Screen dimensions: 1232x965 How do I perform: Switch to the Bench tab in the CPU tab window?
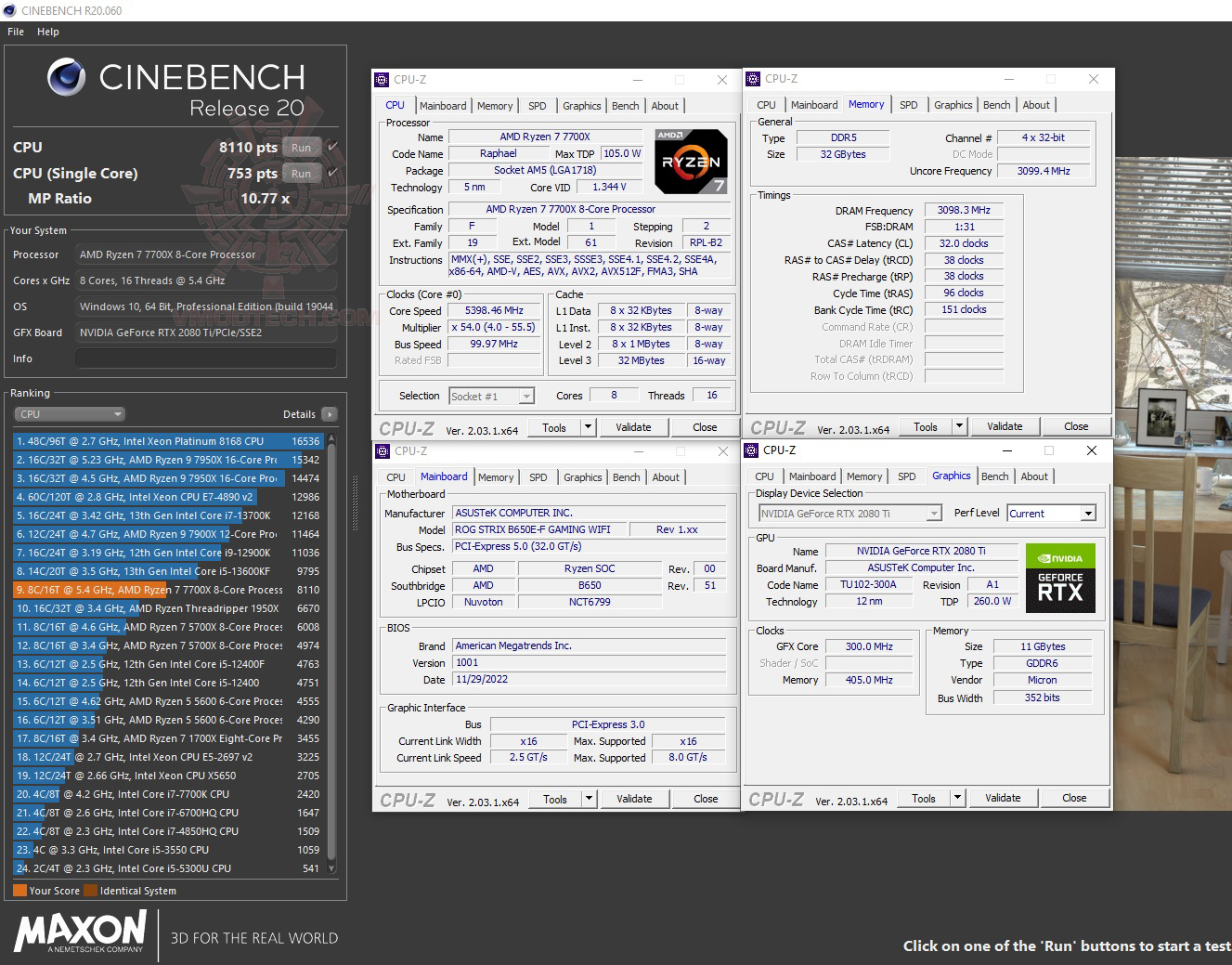click(625, 106)
